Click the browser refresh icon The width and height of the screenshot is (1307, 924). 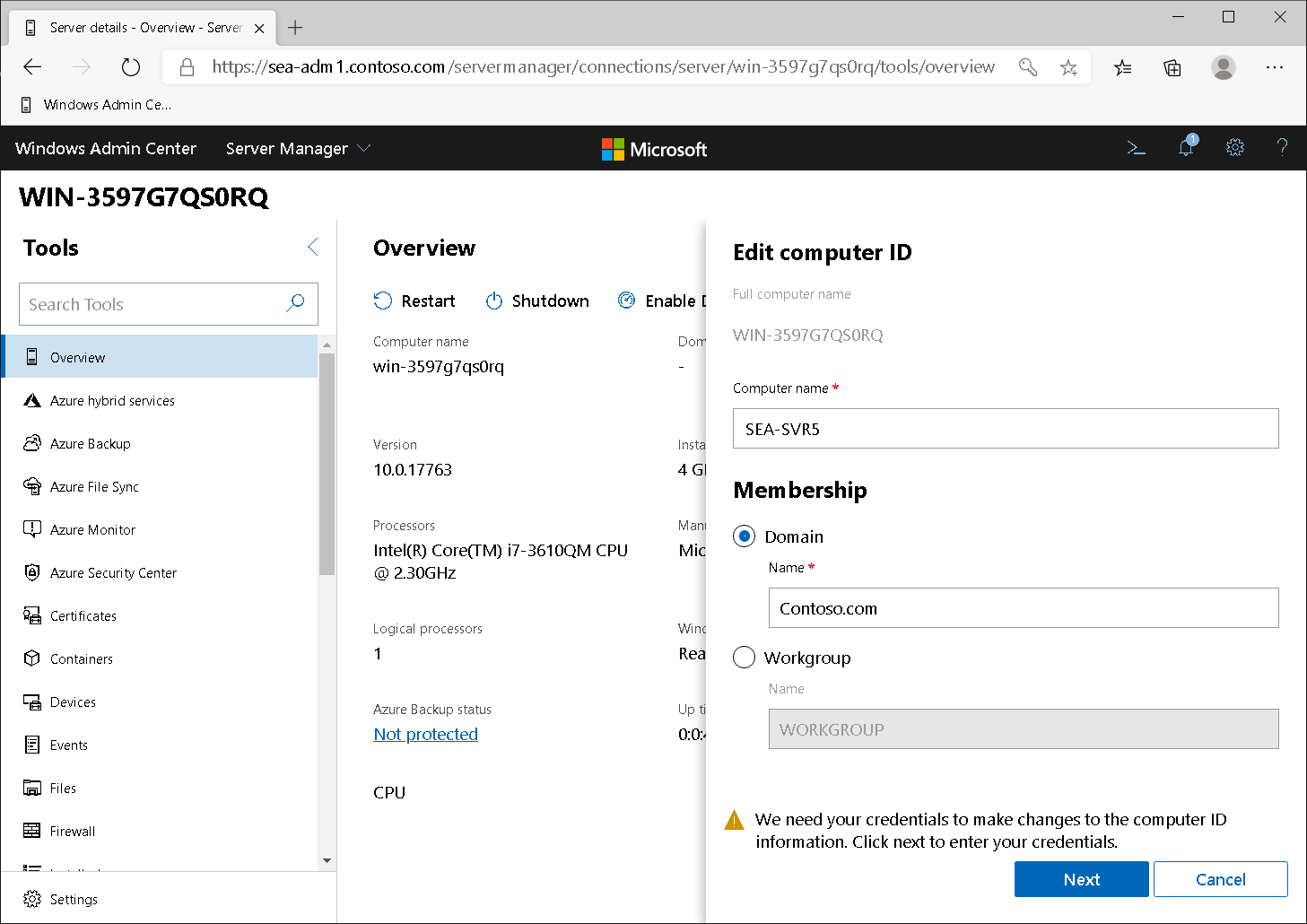pyautogui.click(x=131, y=67)
